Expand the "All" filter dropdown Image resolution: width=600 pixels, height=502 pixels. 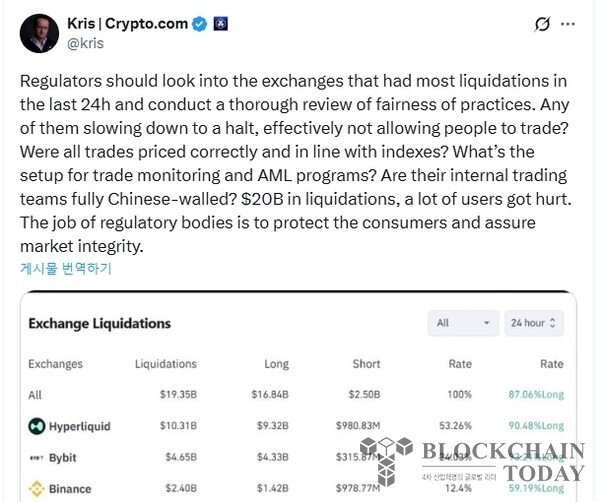coord(461,323)
